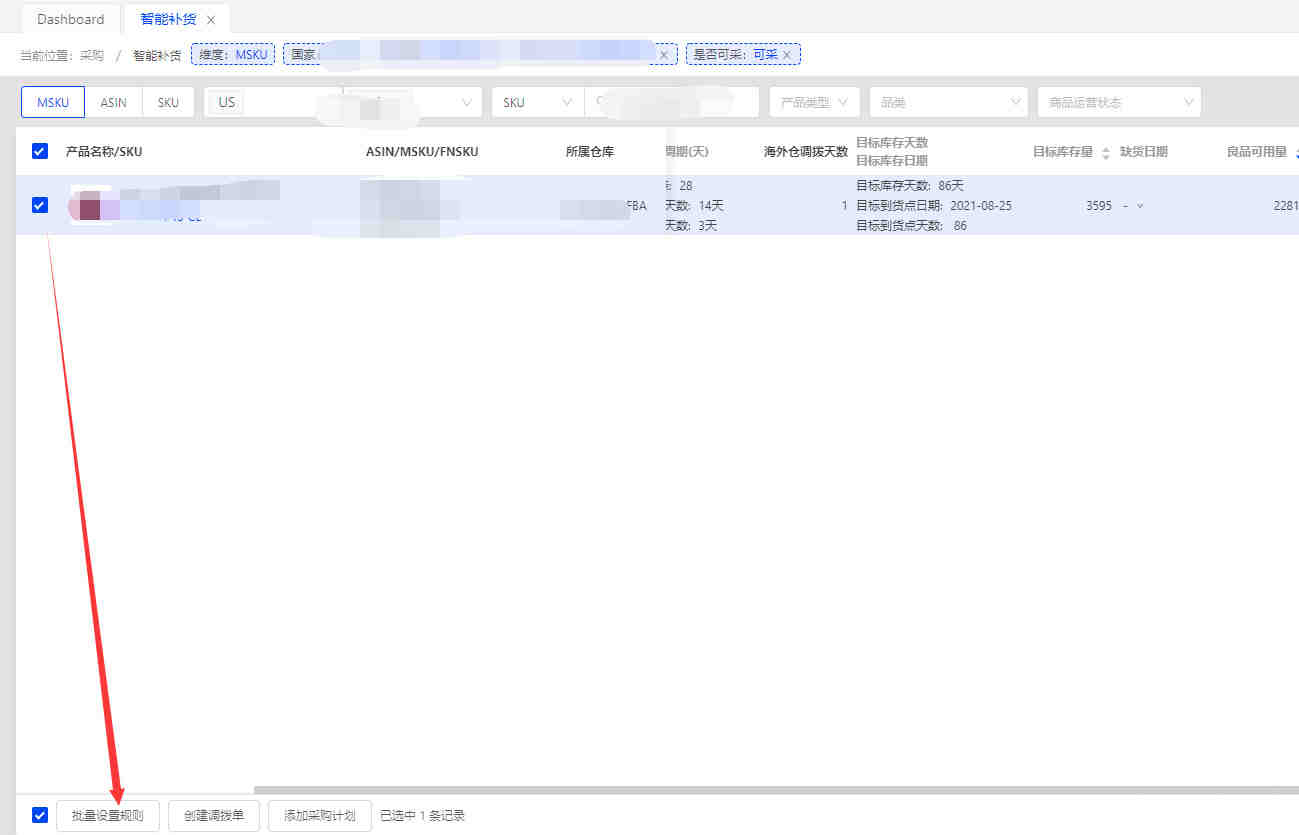Sort by 目标库存量 using its sort arrows
This screenshot has height=835, width=1299.
[x=1105, y=153]
